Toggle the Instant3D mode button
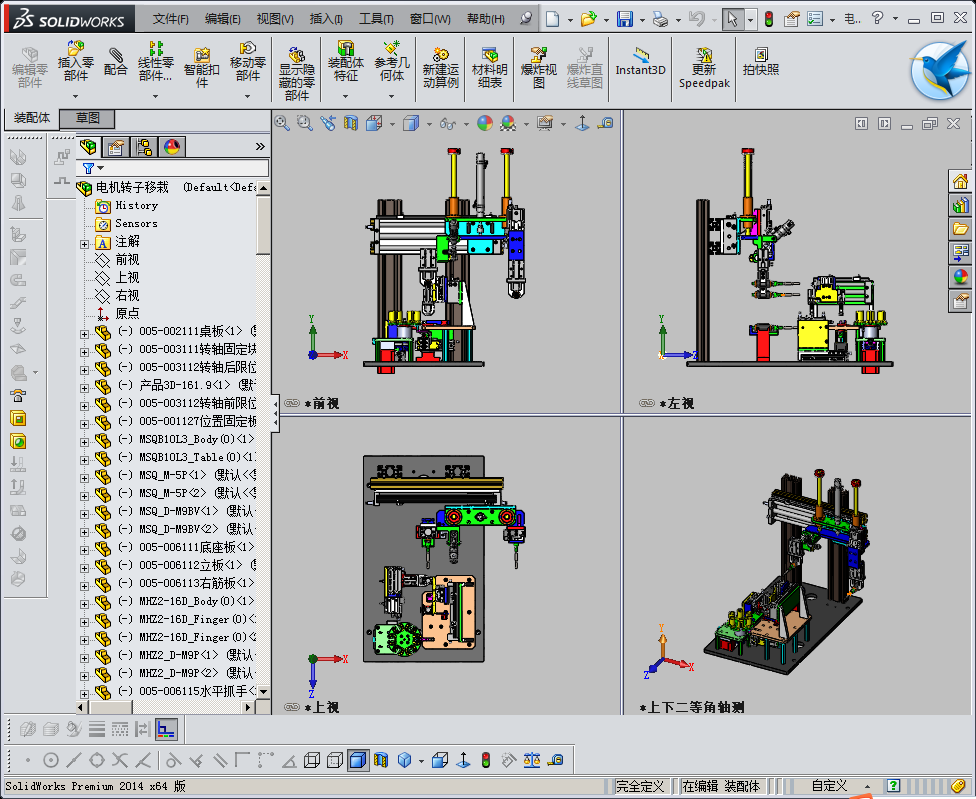Screen dimensions: 976x799 point(640,60)
